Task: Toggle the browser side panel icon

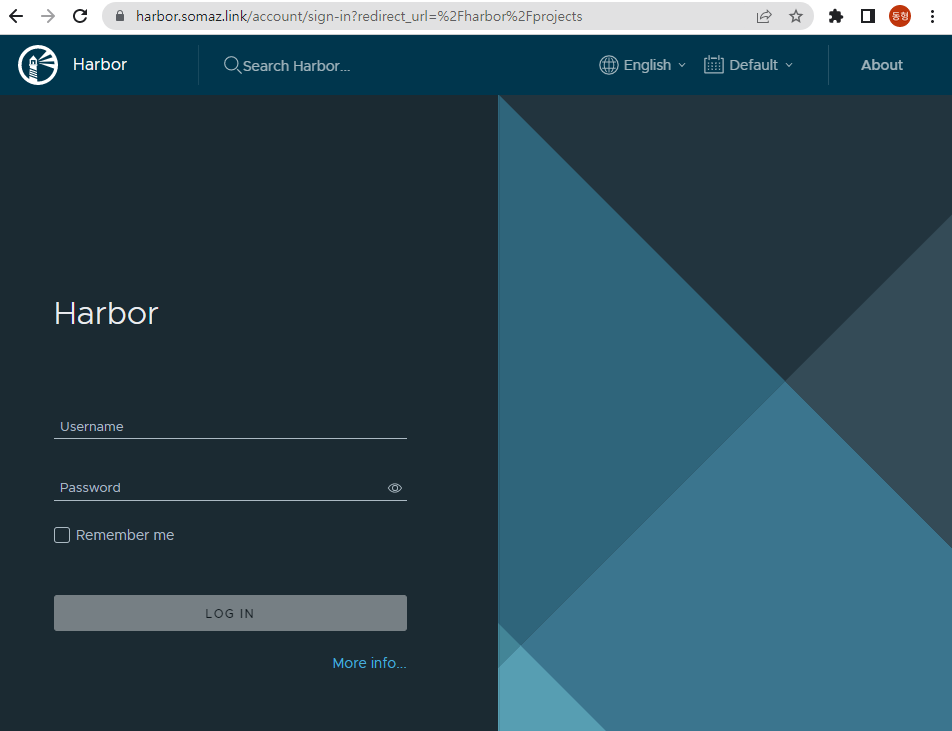Action: coord(868,16)
